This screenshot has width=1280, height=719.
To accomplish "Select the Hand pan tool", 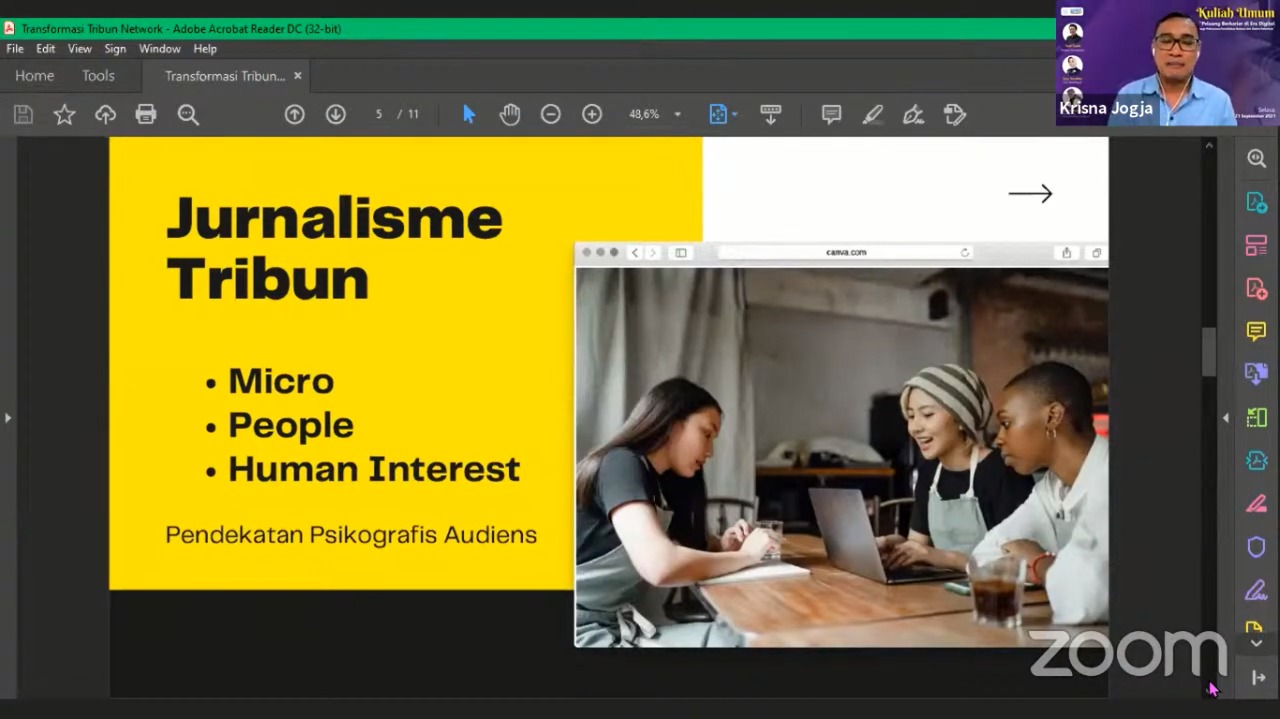I will click(510, 115).
